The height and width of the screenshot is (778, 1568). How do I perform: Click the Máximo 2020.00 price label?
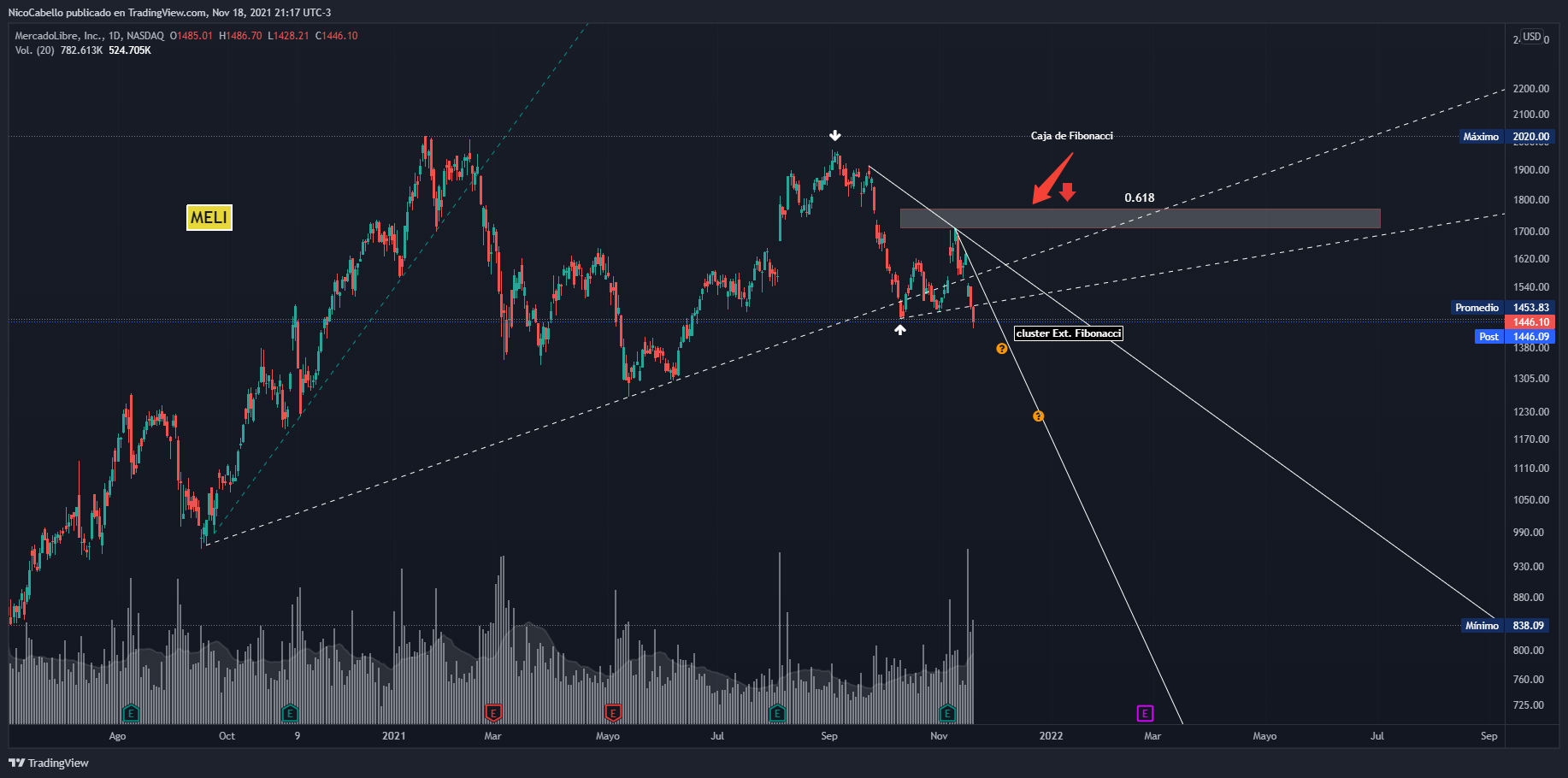tap(1507, 137)
